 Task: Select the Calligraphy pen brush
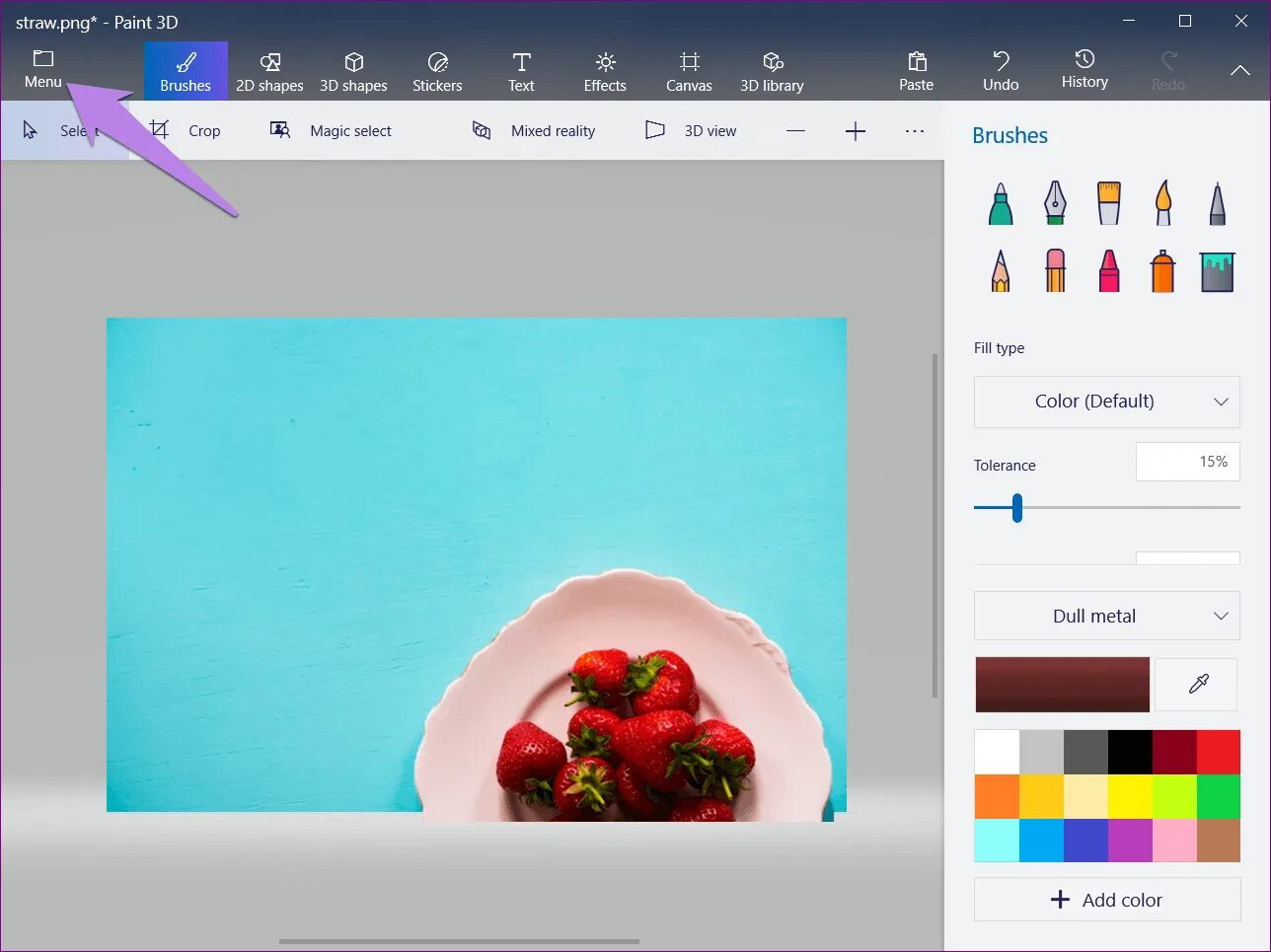tap(1055, 203)
